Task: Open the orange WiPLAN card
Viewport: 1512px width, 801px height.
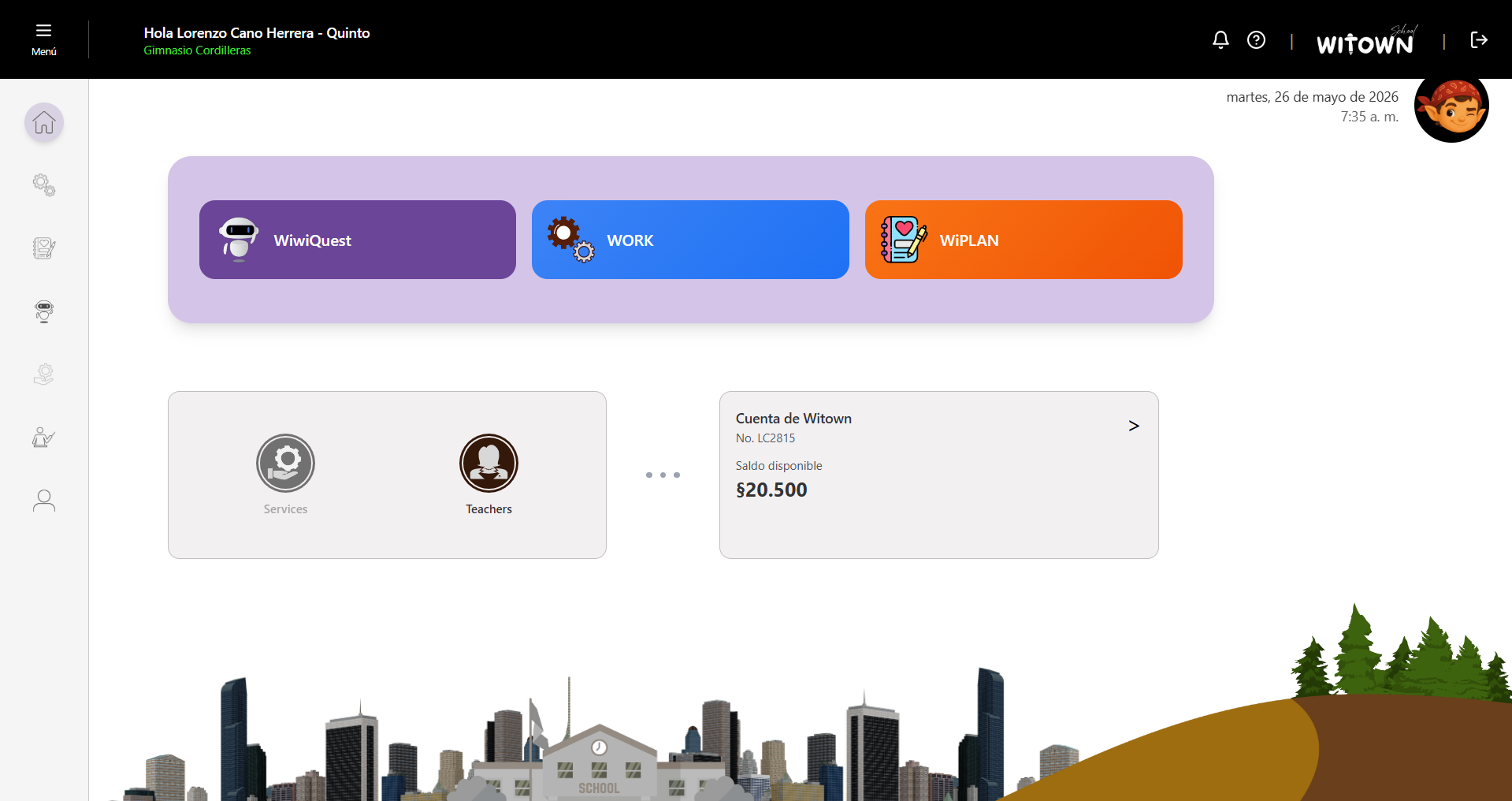Action: (1023, 240)
